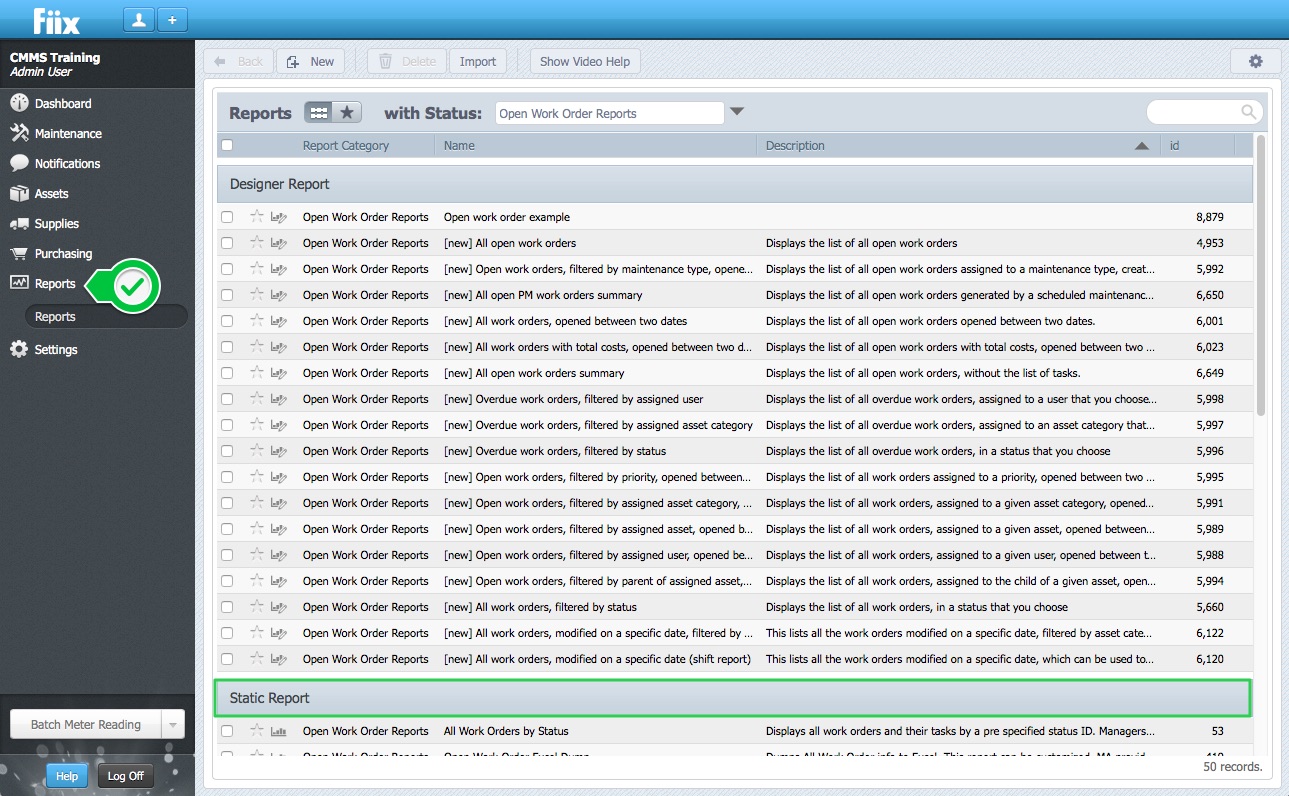This screenshot has height=796, width=1289.
Task: Click the Import button
Action: pos(478,61)
